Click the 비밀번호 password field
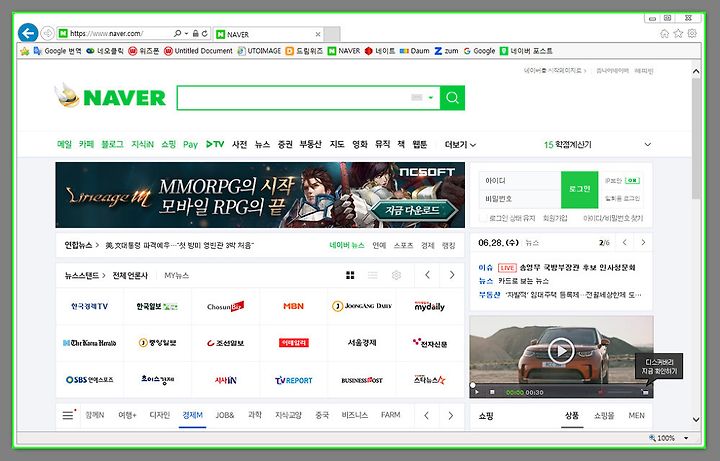Image resolution: width=720 pixels, height=461 pixels. (x=520, y=199)
